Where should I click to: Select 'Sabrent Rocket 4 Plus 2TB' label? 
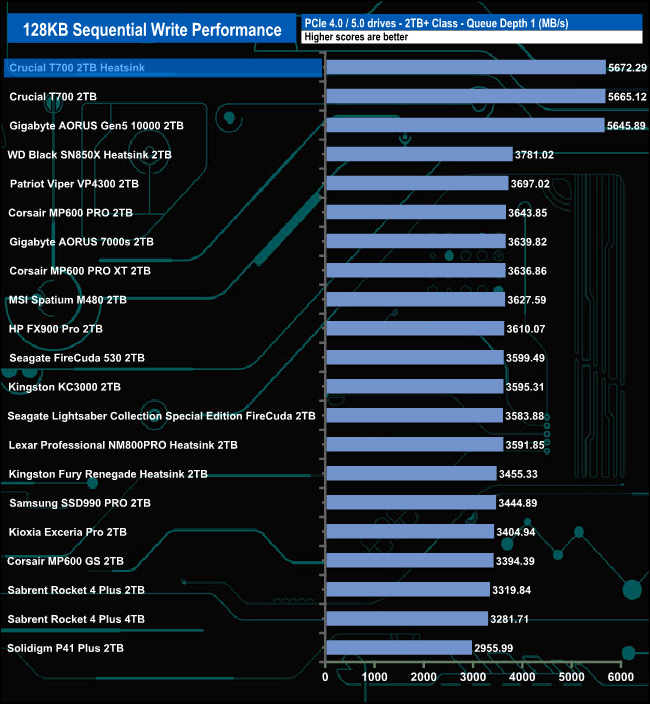[x=76, y=590]
